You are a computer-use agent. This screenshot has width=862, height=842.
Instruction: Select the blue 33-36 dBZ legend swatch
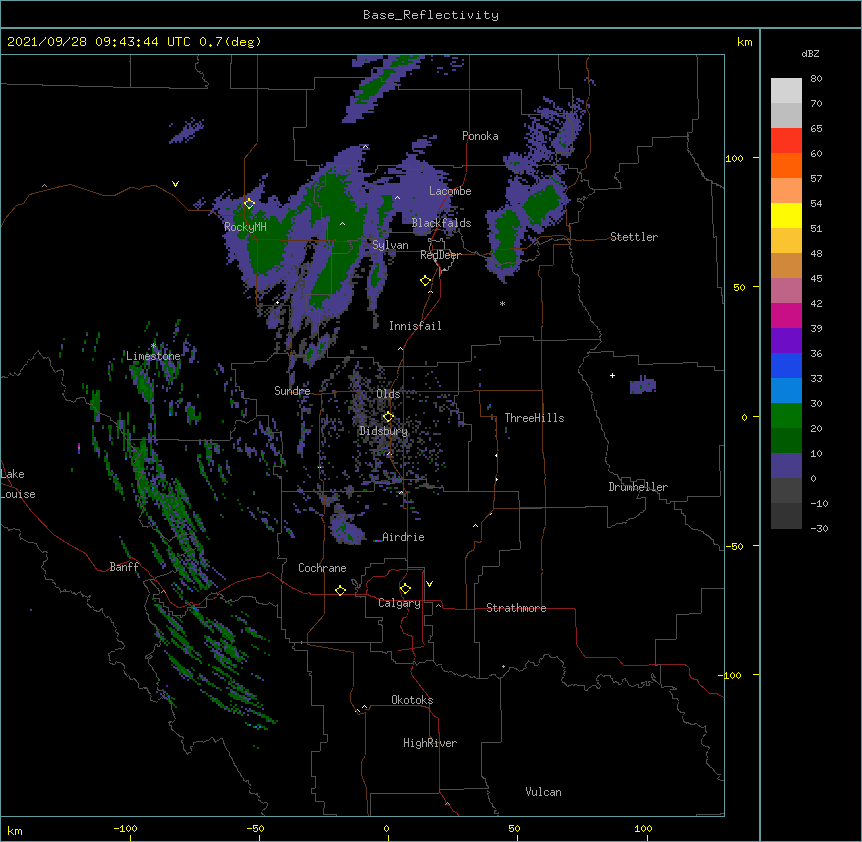(786, 365)
